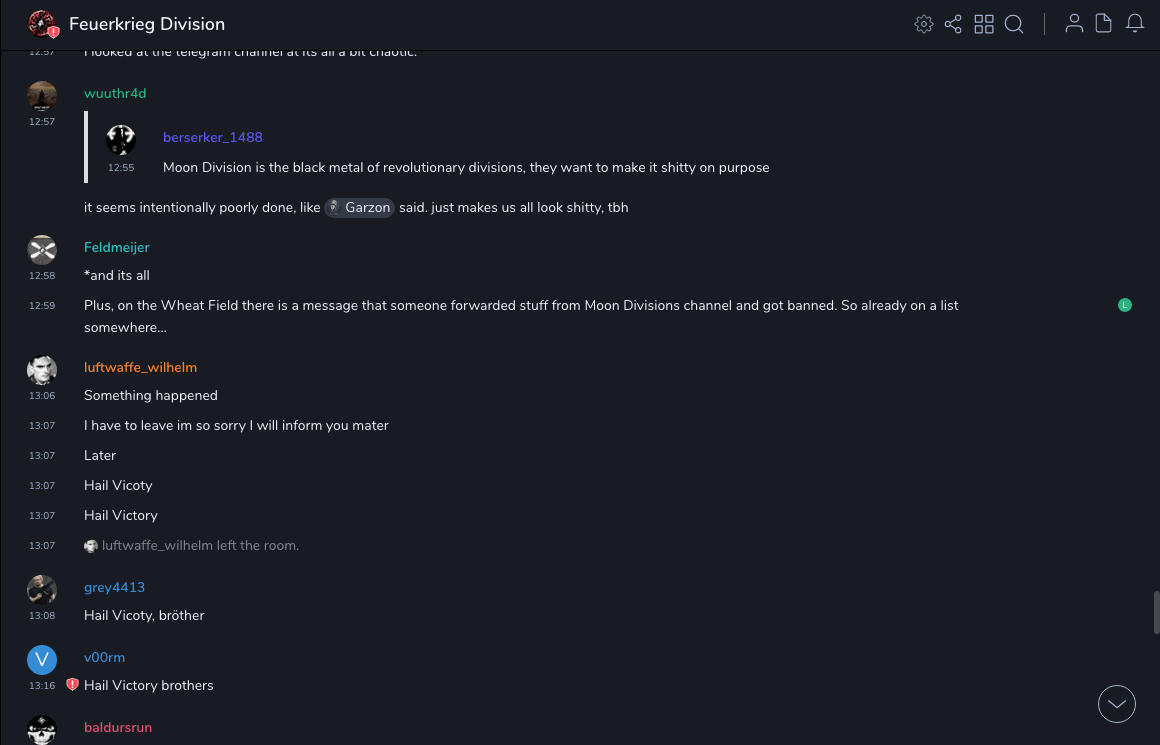Image resolution: width=1160 pixels, height=745 pixels.
Task: Click the chat scrollbar thumb
Action: [1156, 612]
